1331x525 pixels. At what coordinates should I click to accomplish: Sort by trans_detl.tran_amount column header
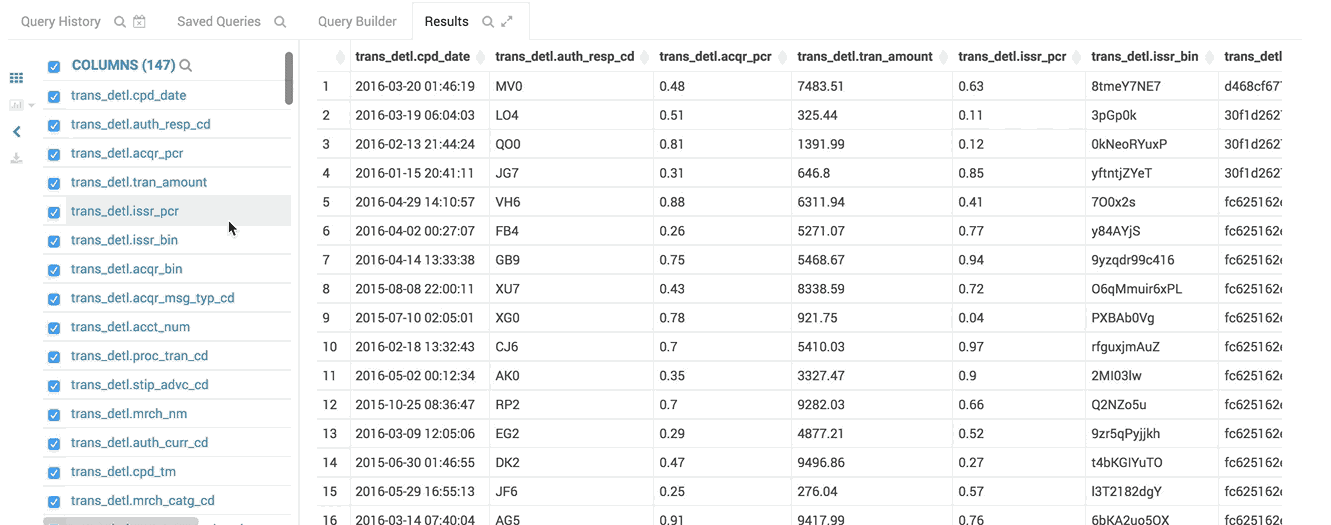tap(864, 57)
